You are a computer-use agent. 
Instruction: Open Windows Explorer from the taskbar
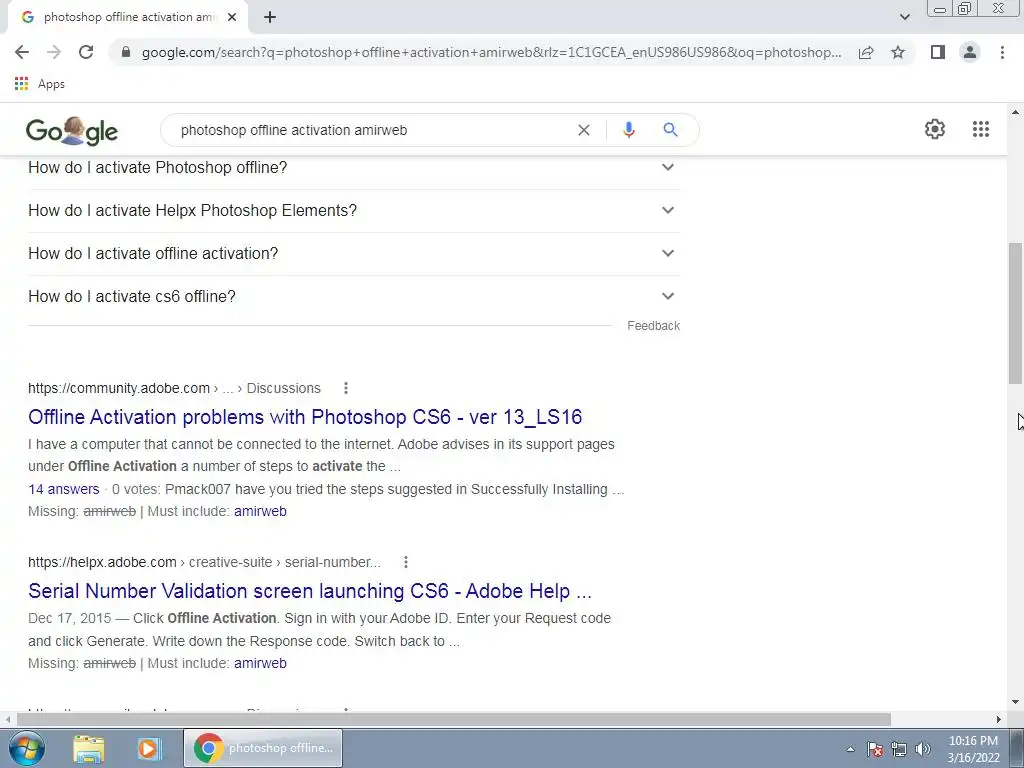coord(89,749)
